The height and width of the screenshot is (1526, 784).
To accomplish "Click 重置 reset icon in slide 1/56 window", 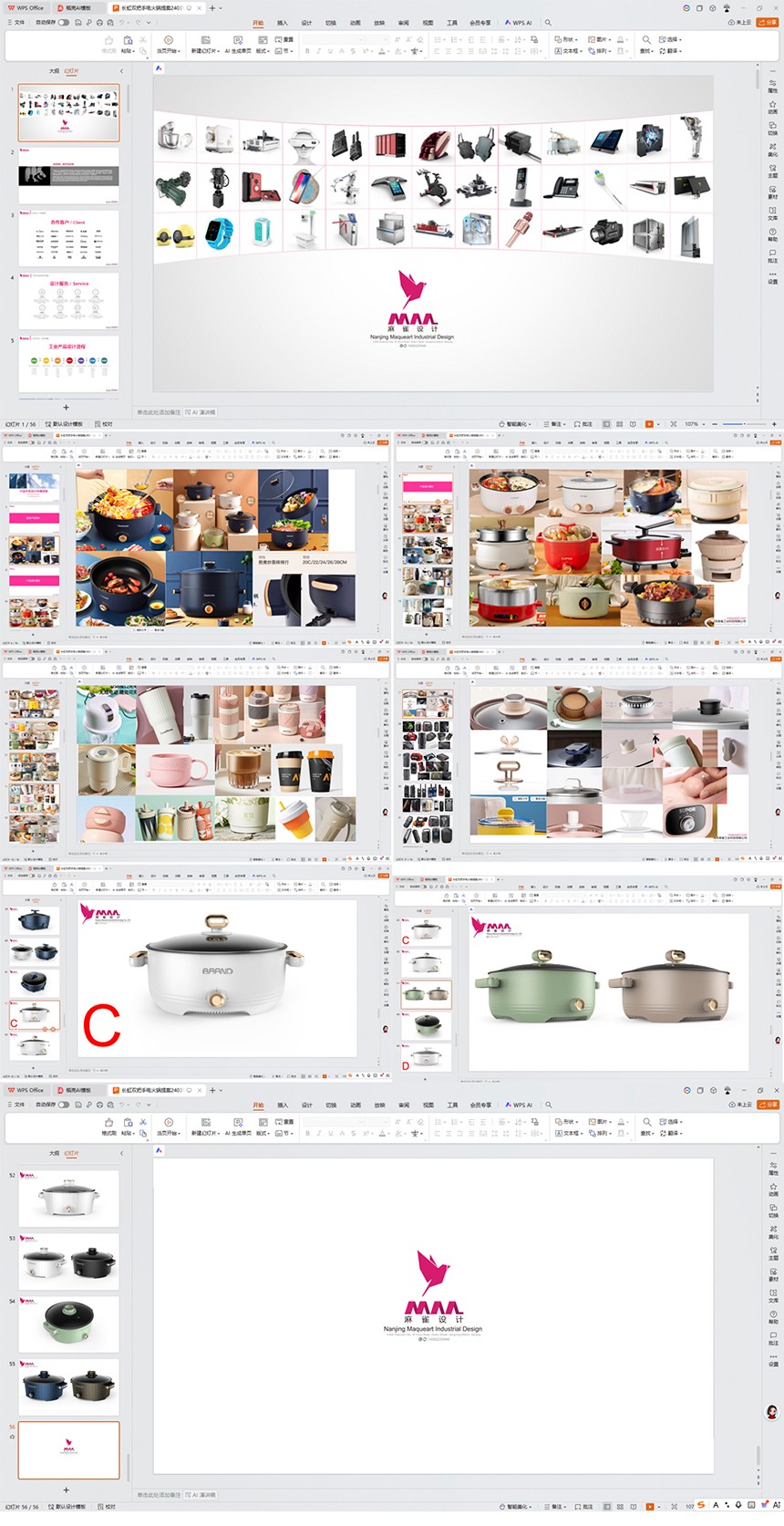I will 284,40.
